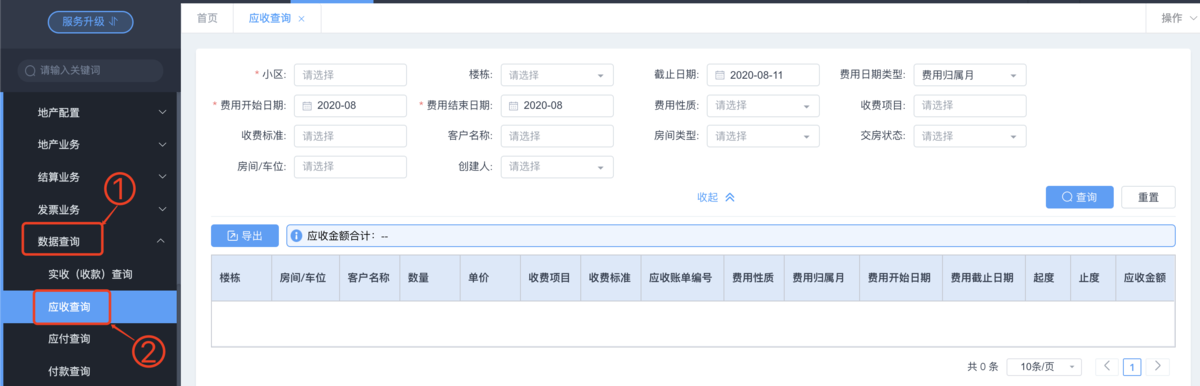Click the 费用开始日期 column header
Viewport: 1200px width, 386px height.
pyautogui.click(x=900, y=278)
